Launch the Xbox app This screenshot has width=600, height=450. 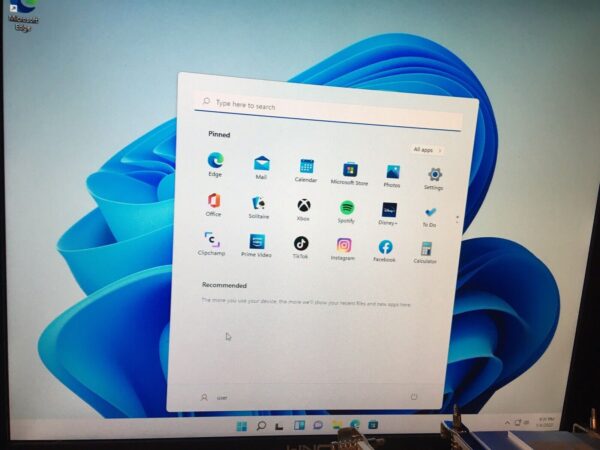click(x=304, y=209)
